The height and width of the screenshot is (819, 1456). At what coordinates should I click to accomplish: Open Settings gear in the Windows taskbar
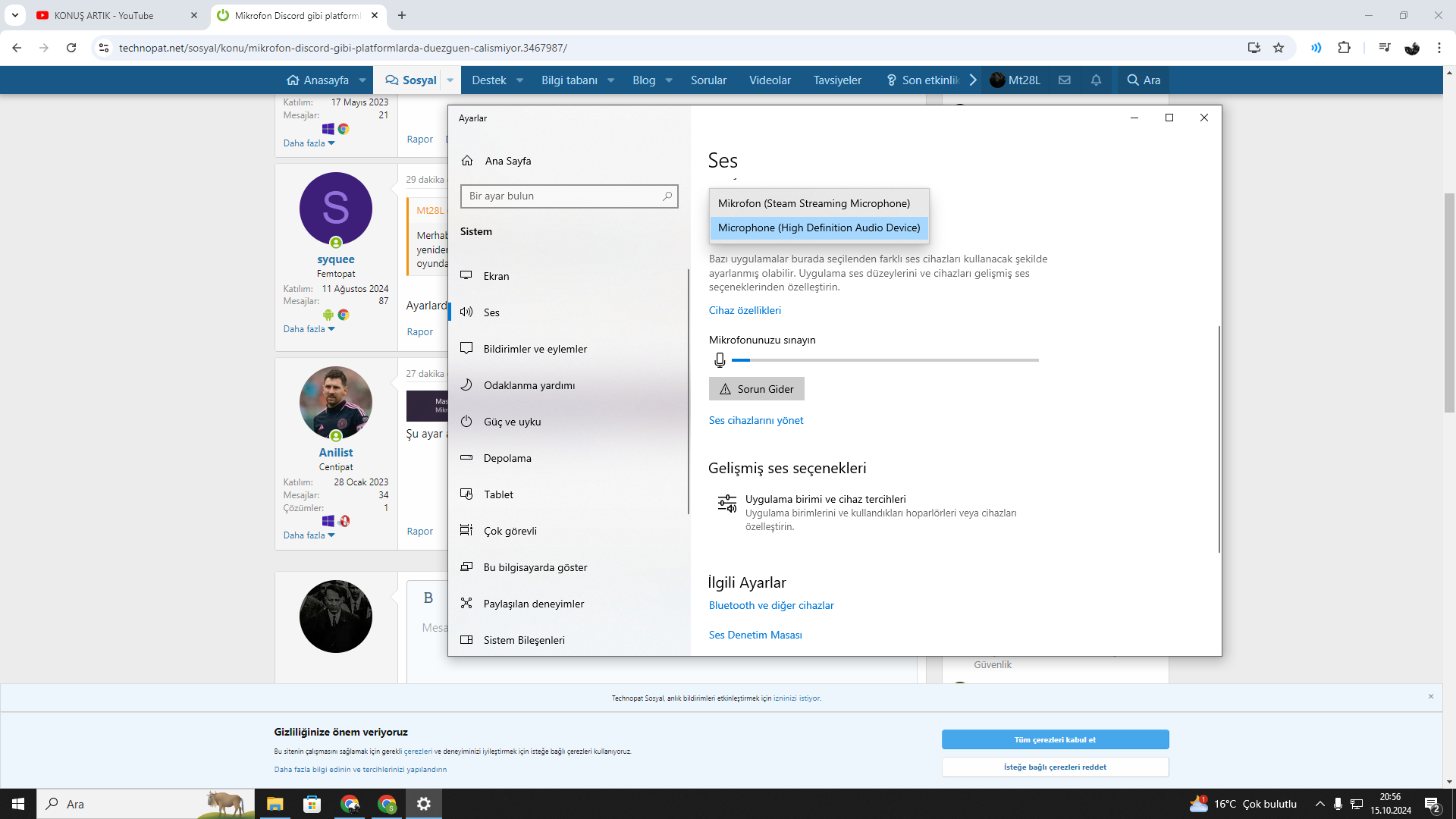tap(423, 804)
